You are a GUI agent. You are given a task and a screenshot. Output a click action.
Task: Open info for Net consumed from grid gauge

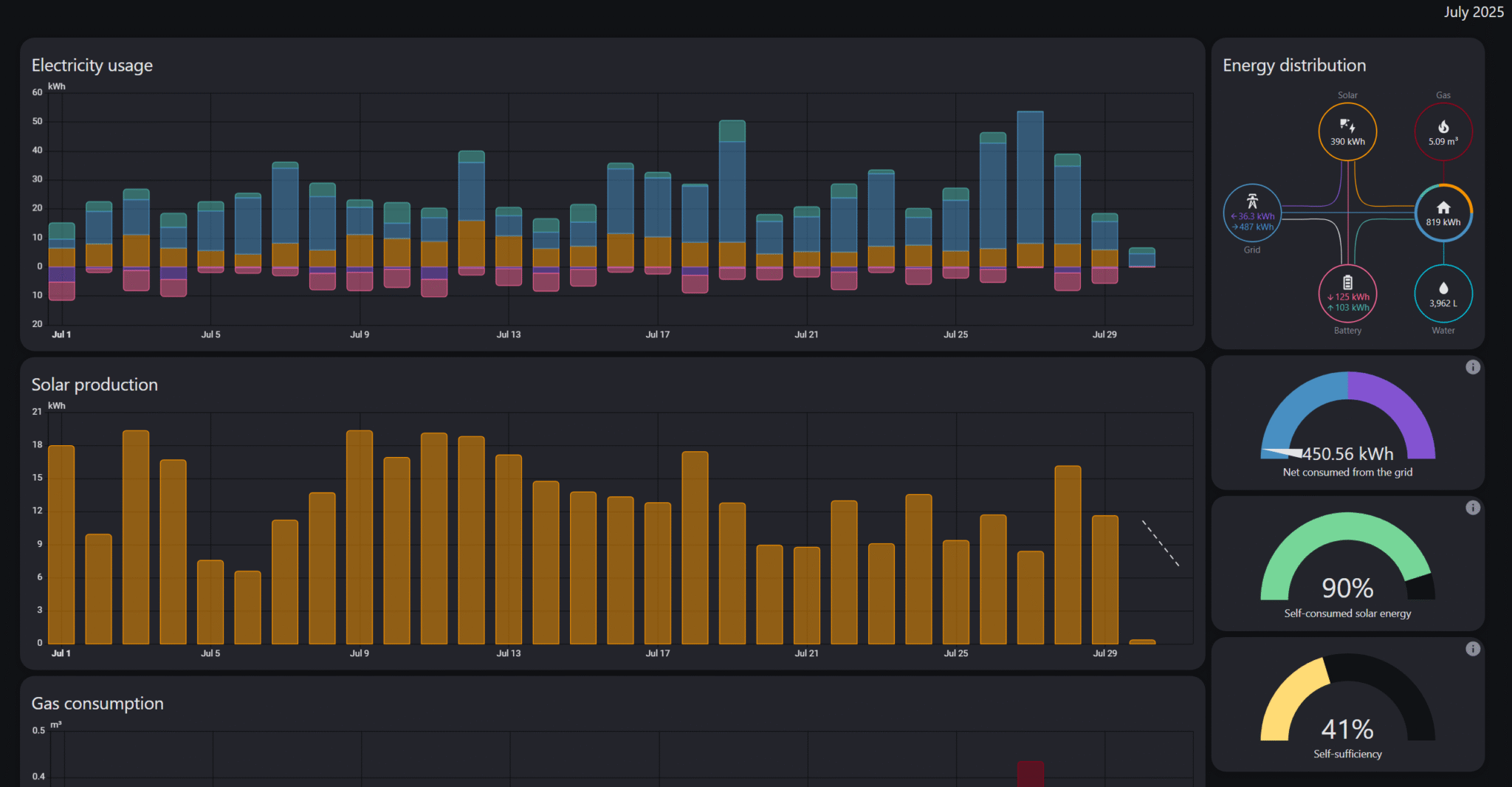(1473, 367)
